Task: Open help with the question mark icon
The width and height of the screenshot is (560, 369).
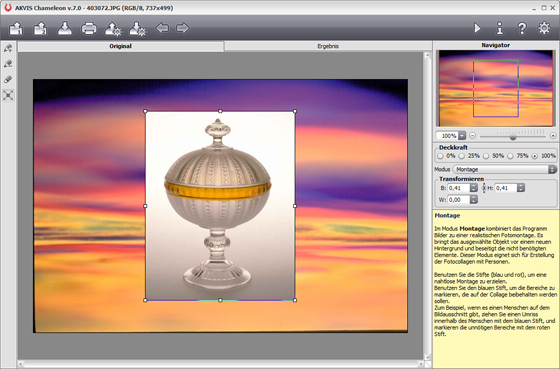Action: click(522, 28)
